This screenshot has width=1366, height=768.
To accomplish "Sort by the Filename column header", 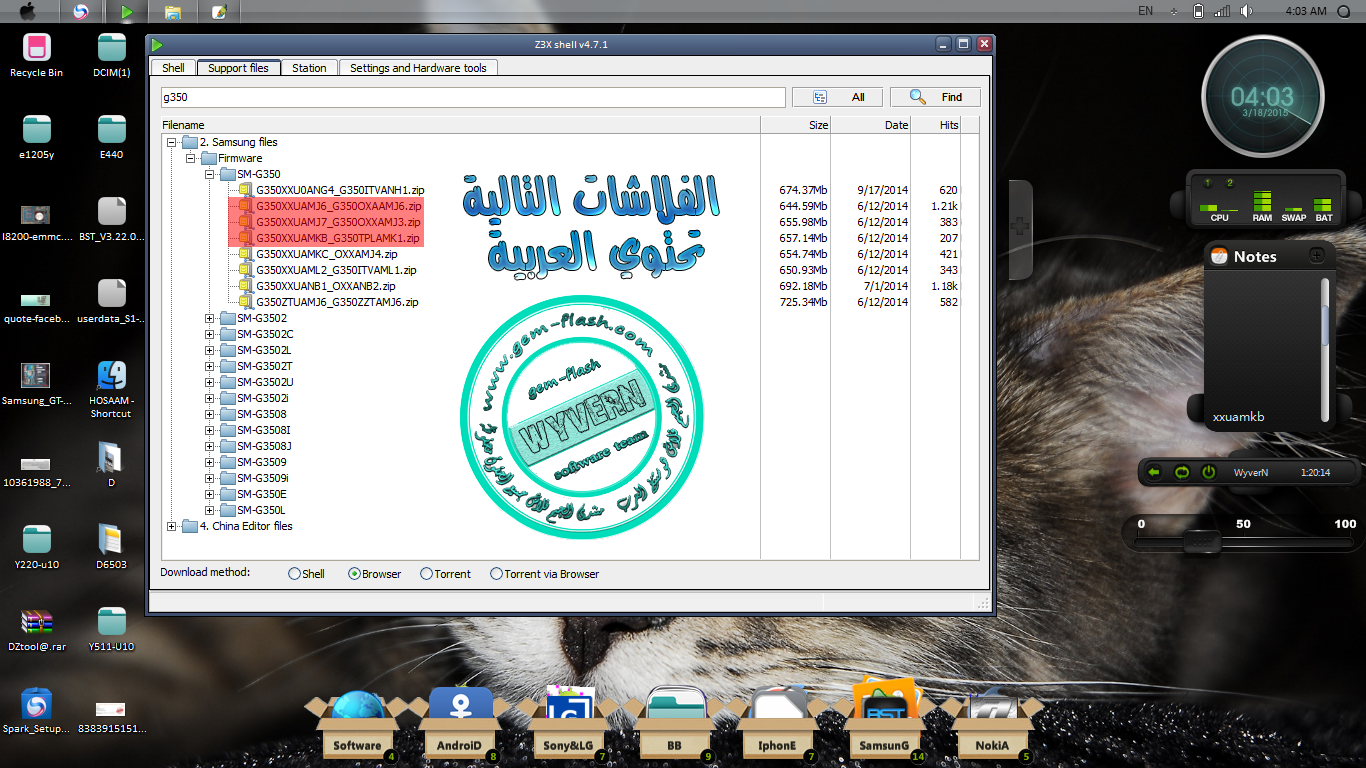I will point(460,125).
